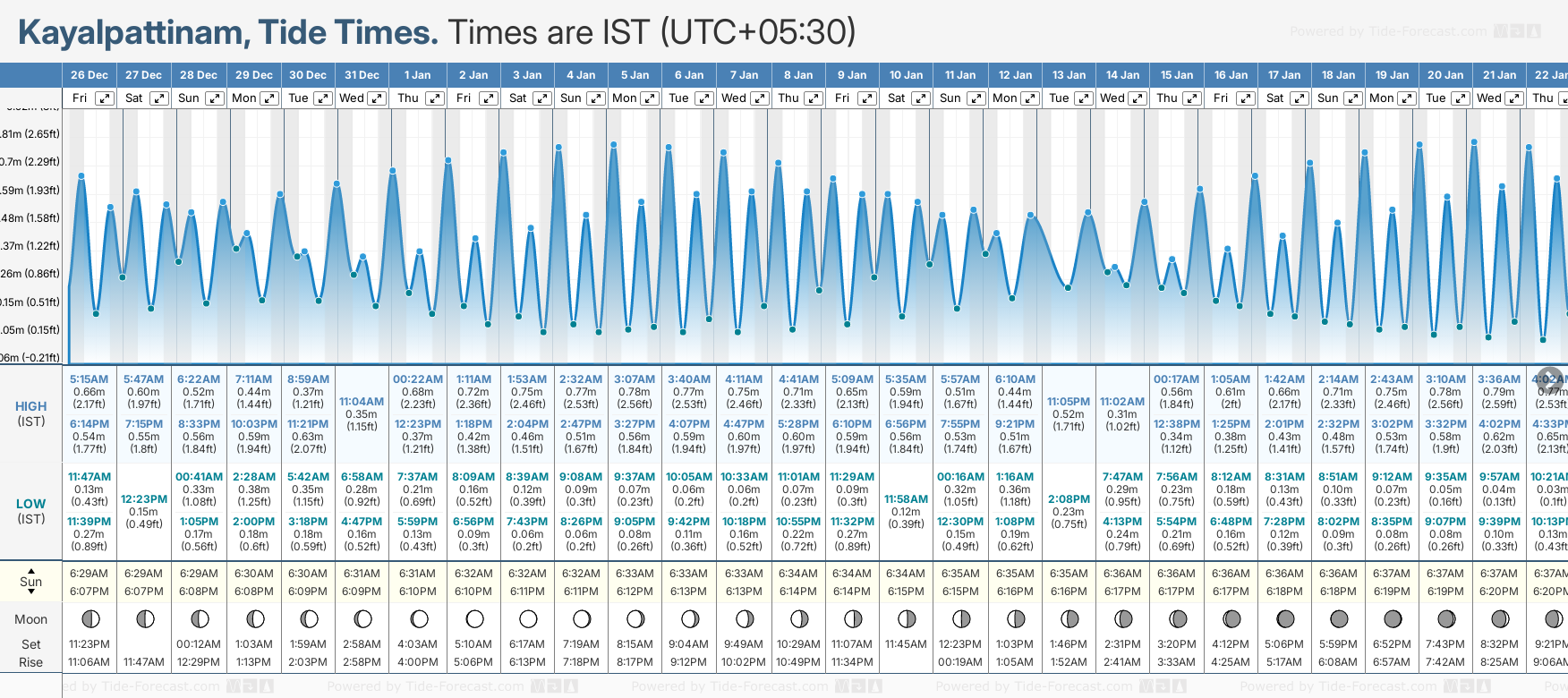1568x698 pixels.
Task: Click expand icon next to Tue 13 Jan
Action: coord(1083,98)
